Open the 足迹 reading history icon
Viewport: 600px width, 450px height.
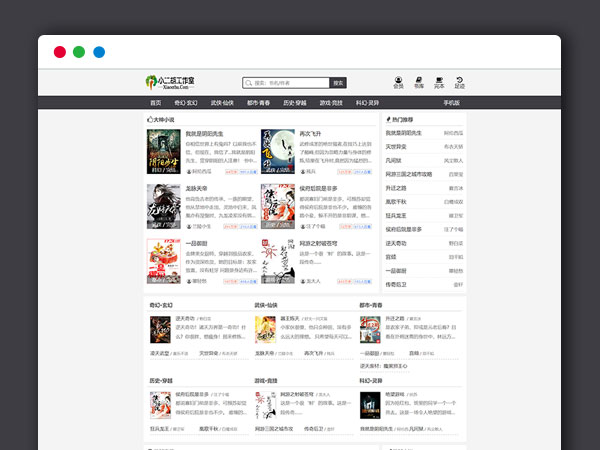point(459,81)
